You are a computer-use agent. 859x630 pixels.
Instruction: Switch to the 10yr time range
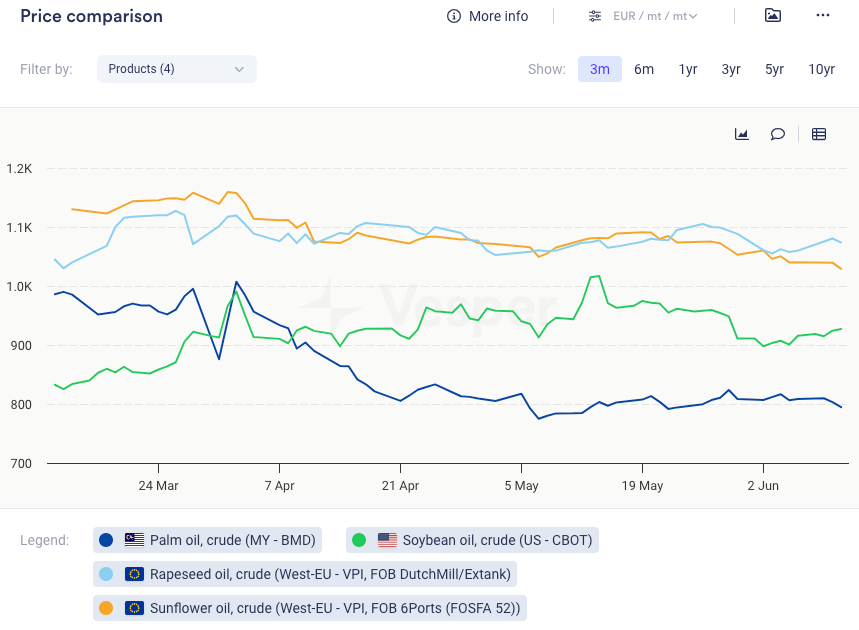[x=821, y=69]
